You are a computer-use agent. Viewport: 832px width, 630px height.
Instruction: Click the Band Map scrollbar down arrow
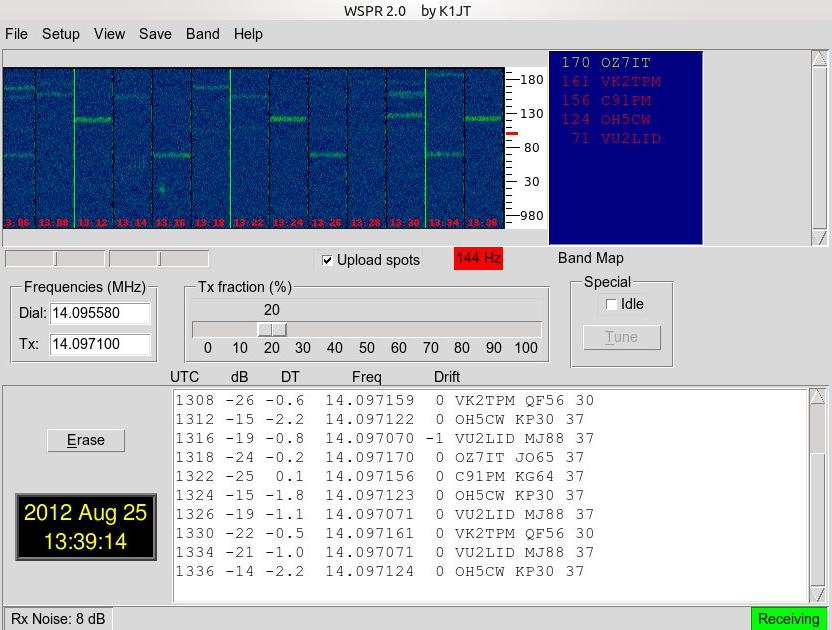click(819, 237)
